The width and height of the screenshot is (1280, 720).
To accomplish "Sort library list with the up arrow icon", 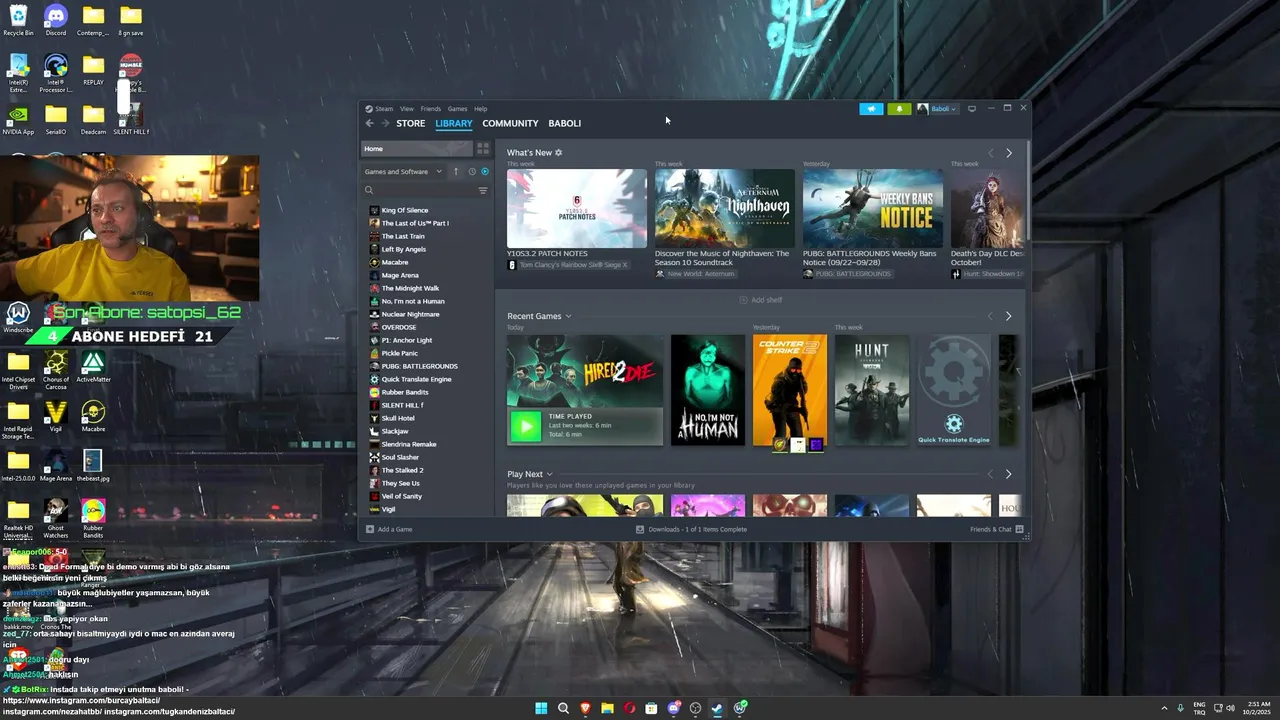I will click(x=456, y=172).
